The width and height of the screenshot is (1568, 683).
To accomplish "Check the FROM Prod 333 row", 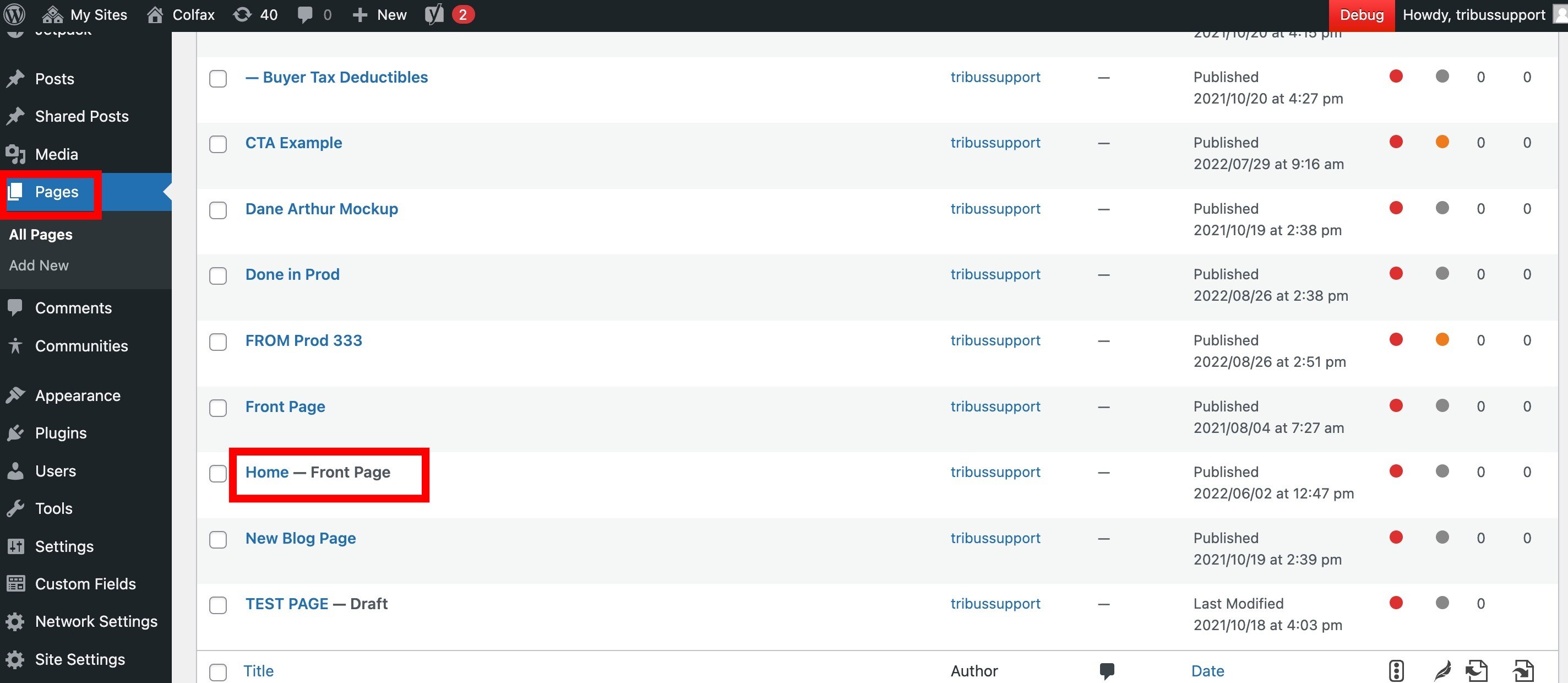I will (218, 341).
